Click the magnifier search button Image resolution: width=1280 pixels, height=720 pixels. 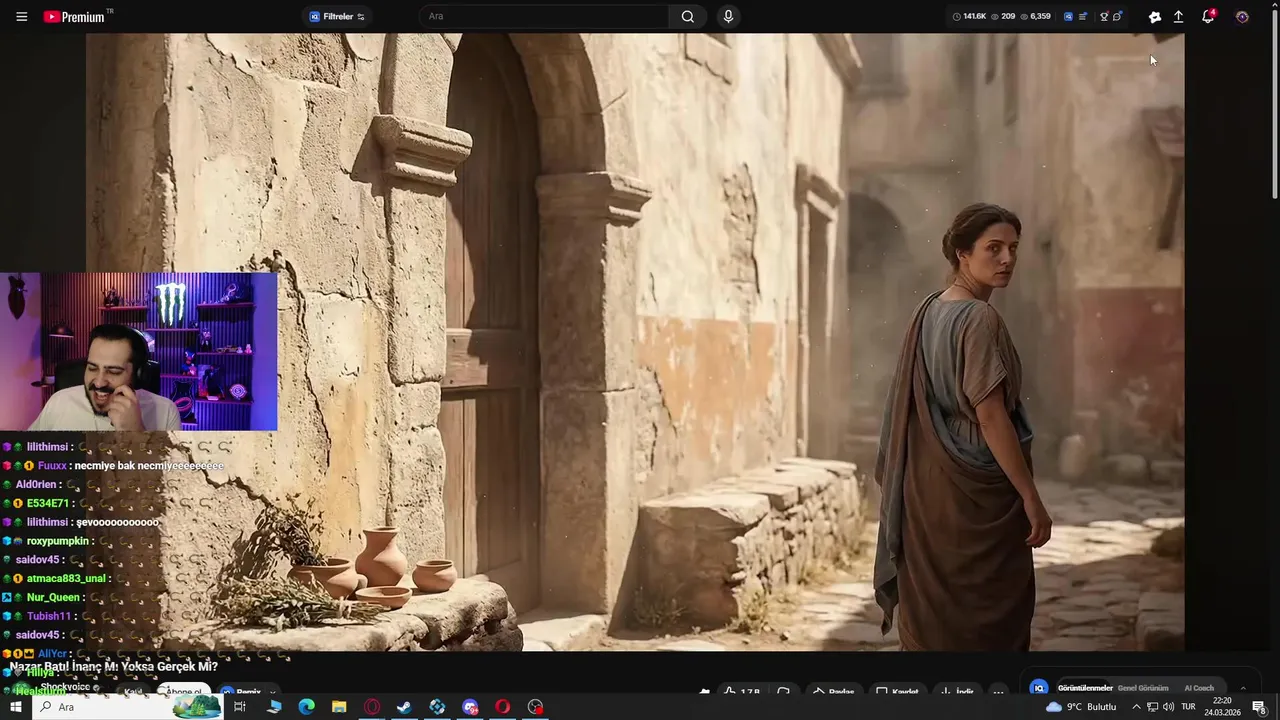point(688,16)
